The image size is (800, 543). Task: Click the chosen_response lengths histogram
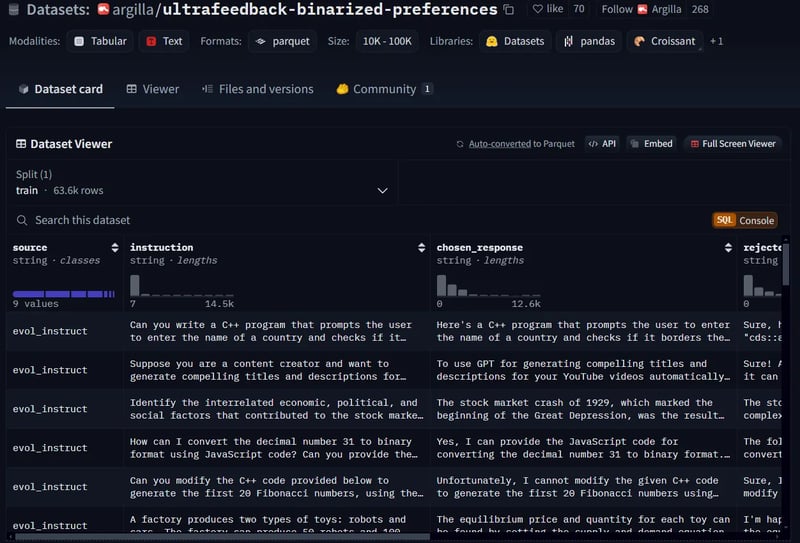(x=488, y=286)
